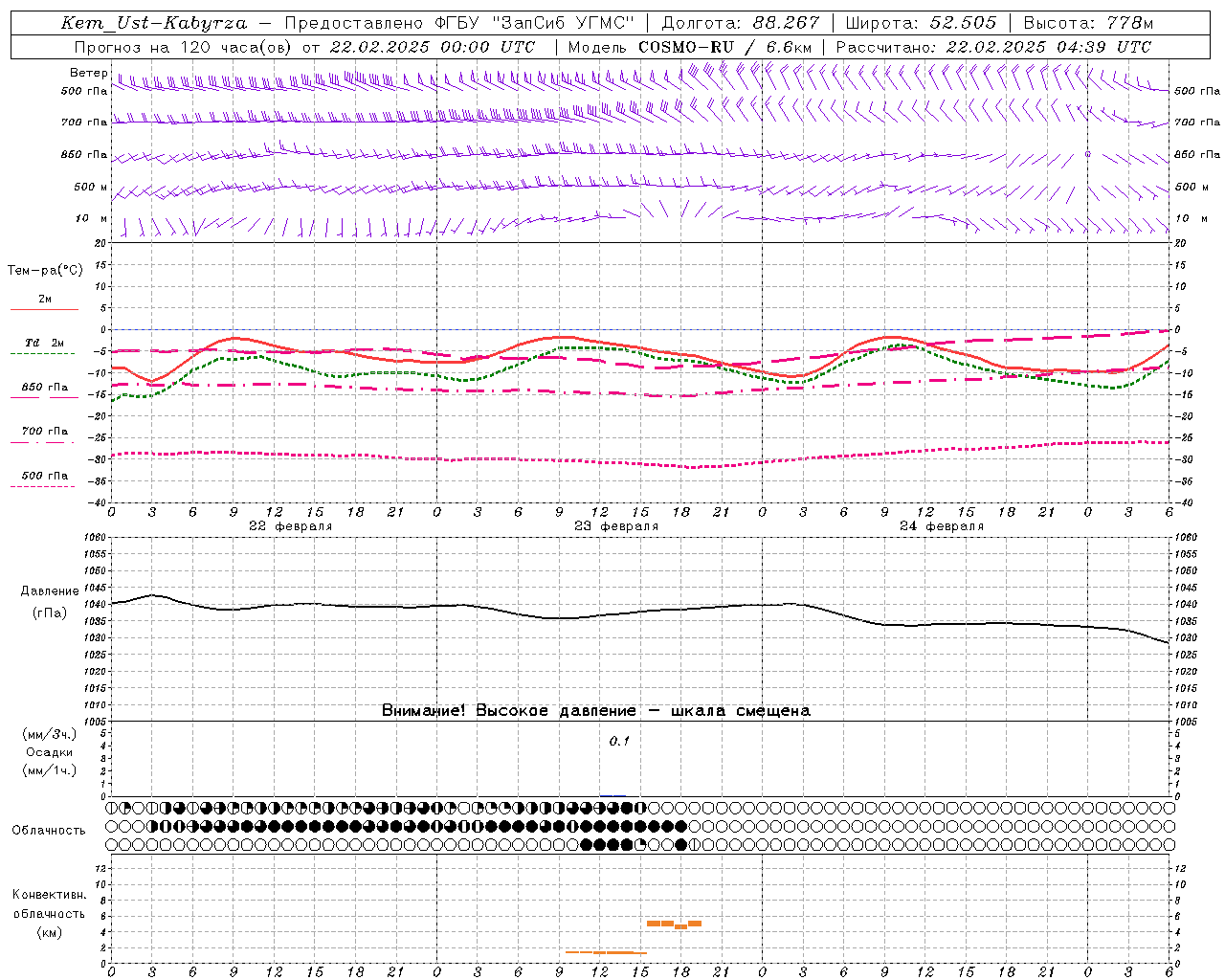The height and width of the screenshot is (980, 1225).
Task: Click the (км) unit under convective cloud label
Action: pos(50,932)
